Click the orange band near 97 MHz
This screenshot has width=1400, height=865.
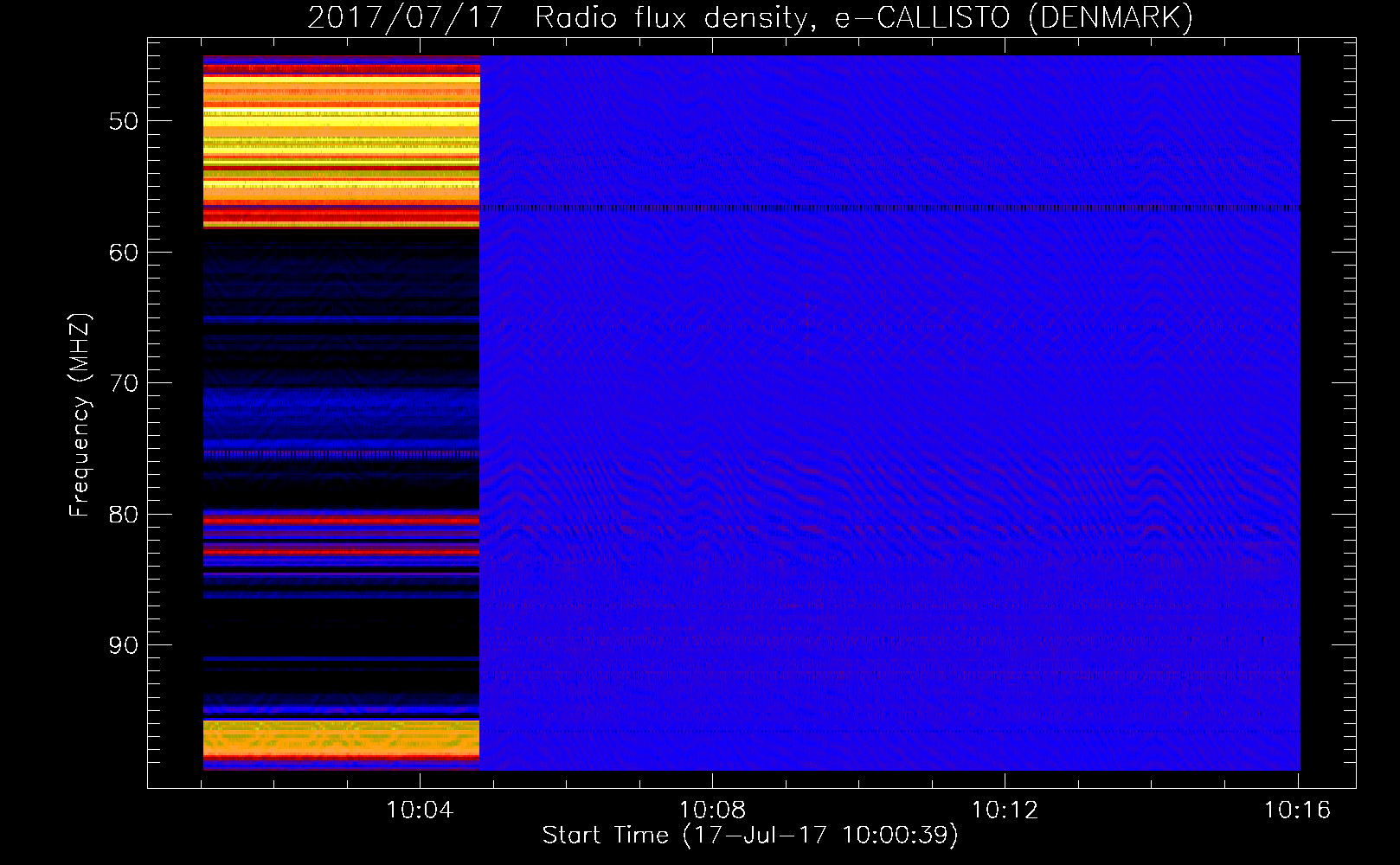(x=341, y=737)
